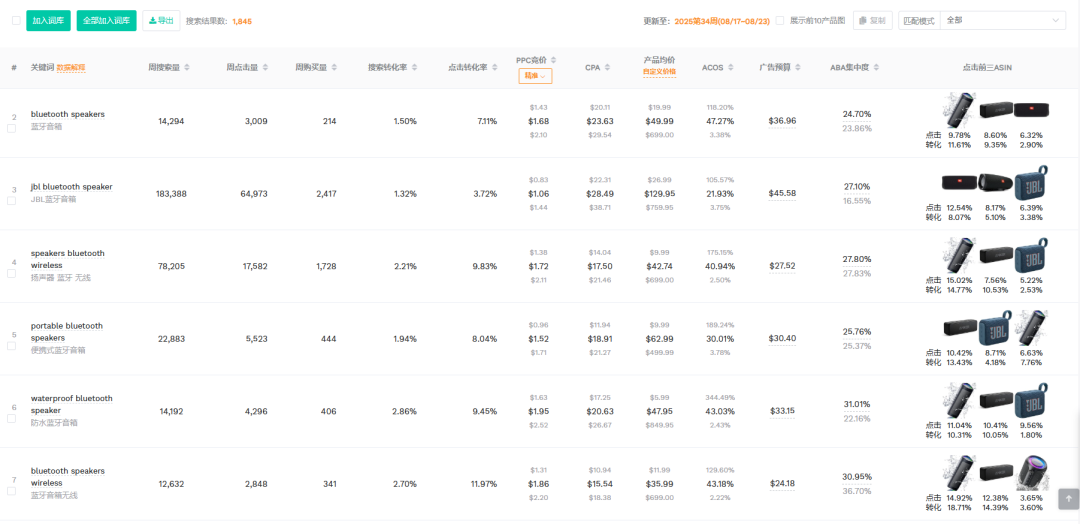The image size is (1080, 524).
Task: Expand the 精准 PPC bid dropdown
Action: pos(535,76)
